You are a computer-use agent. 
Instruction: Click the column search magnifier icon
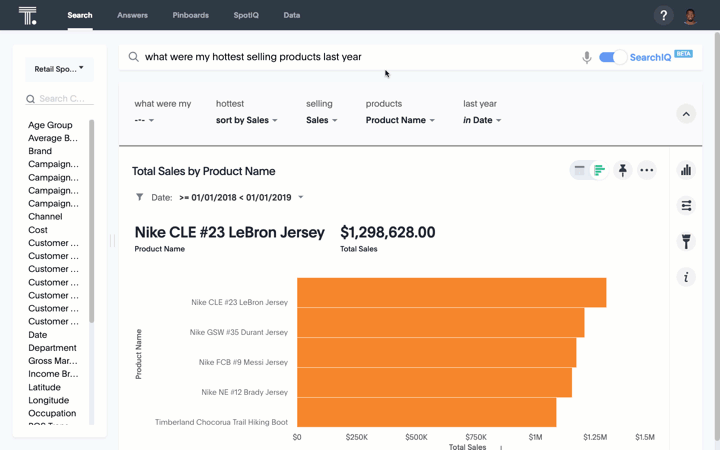tap(30, 99)
